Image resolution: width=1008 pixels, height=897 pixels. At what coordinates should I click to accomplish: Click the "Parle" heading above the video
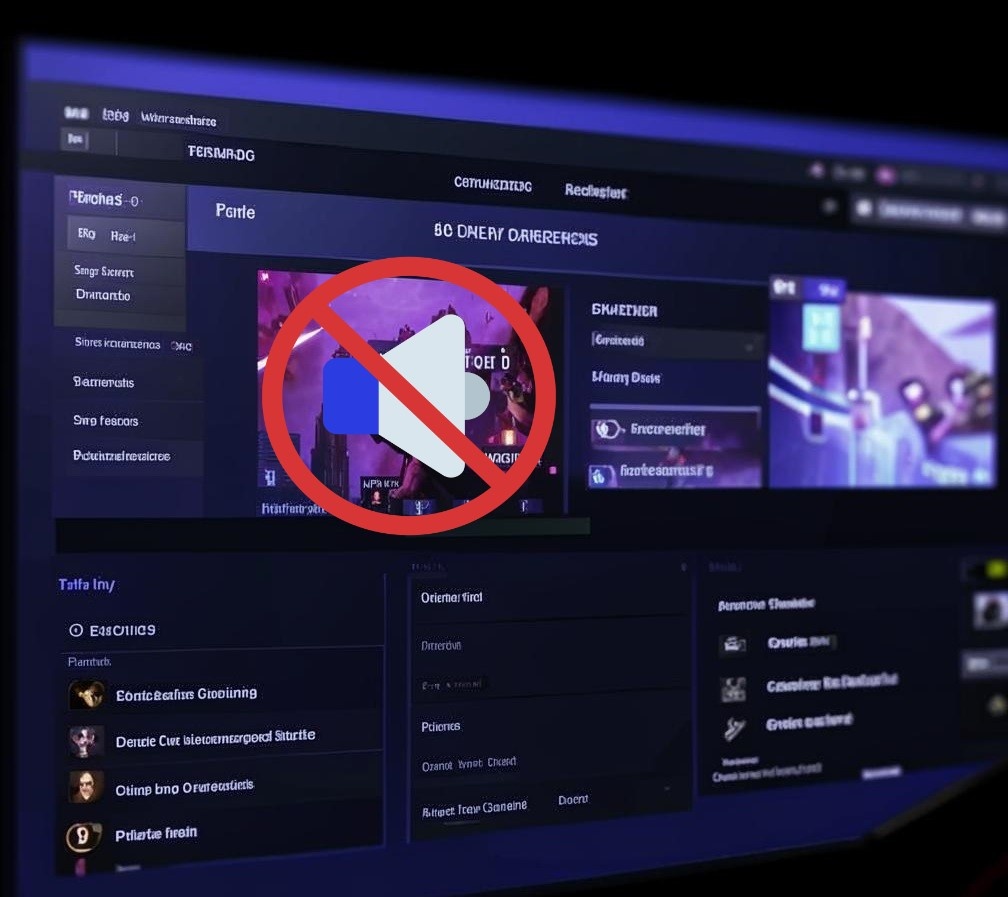tap(235, 212)
